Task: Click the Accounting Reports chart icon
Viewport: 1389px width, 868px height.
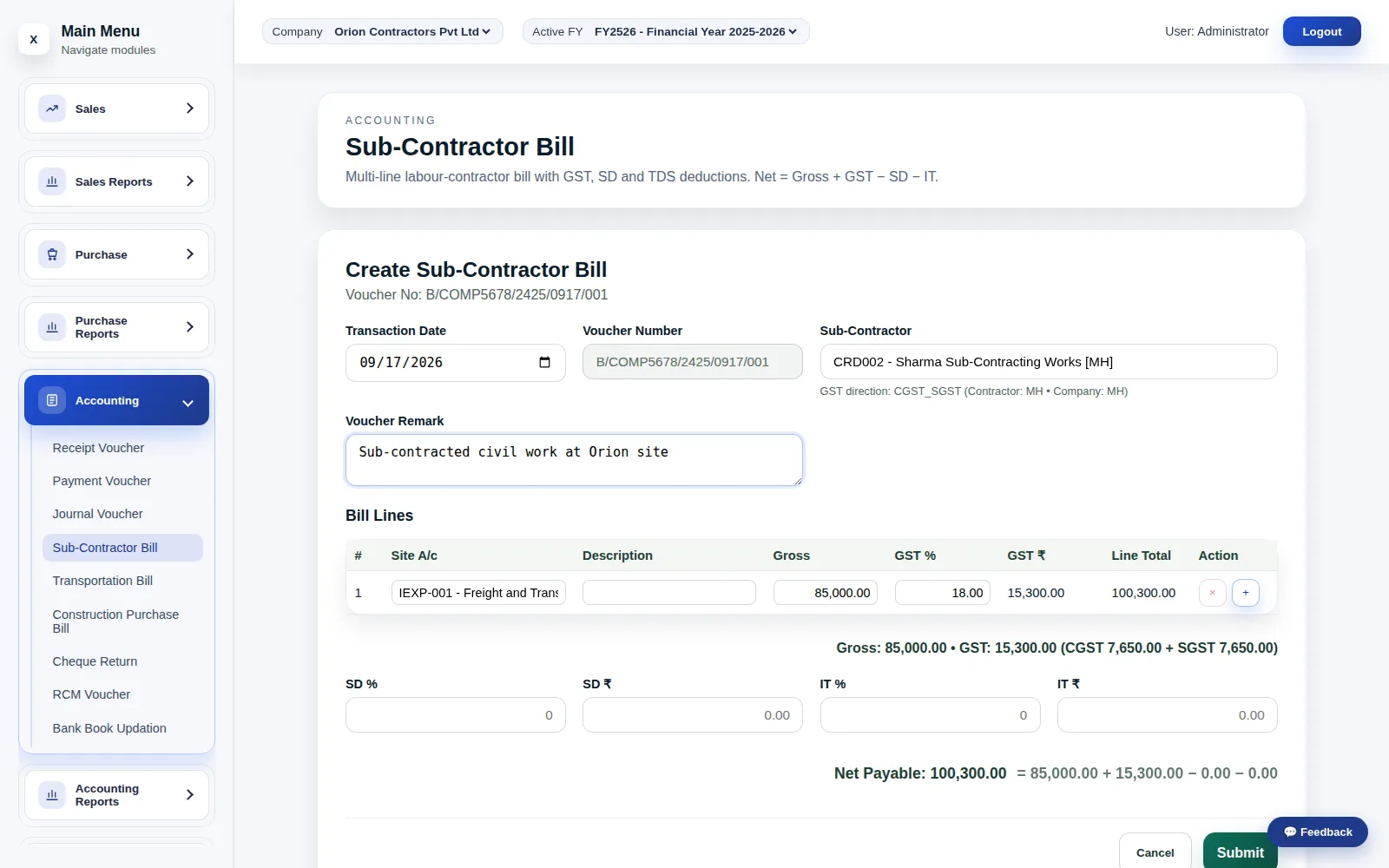Action: click(52, 795)
